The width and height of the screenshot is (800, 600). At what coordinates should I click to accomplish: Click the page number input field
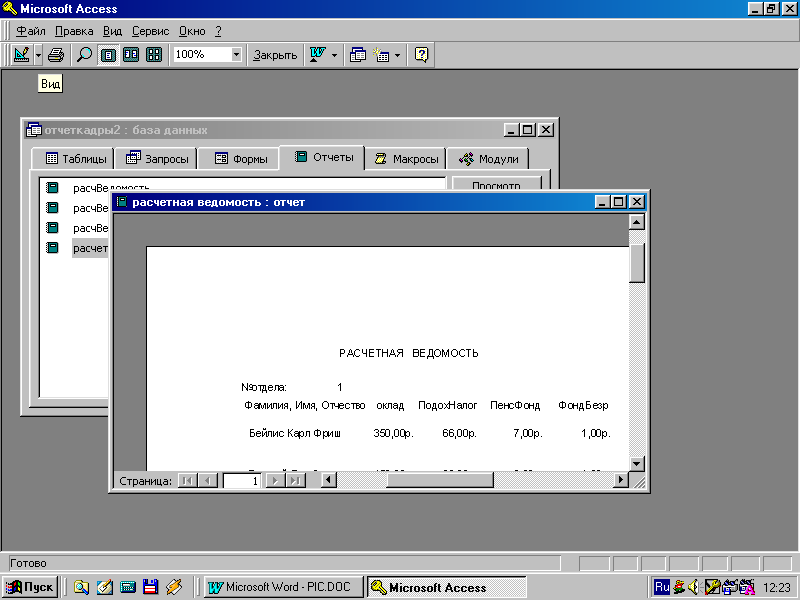242,480
